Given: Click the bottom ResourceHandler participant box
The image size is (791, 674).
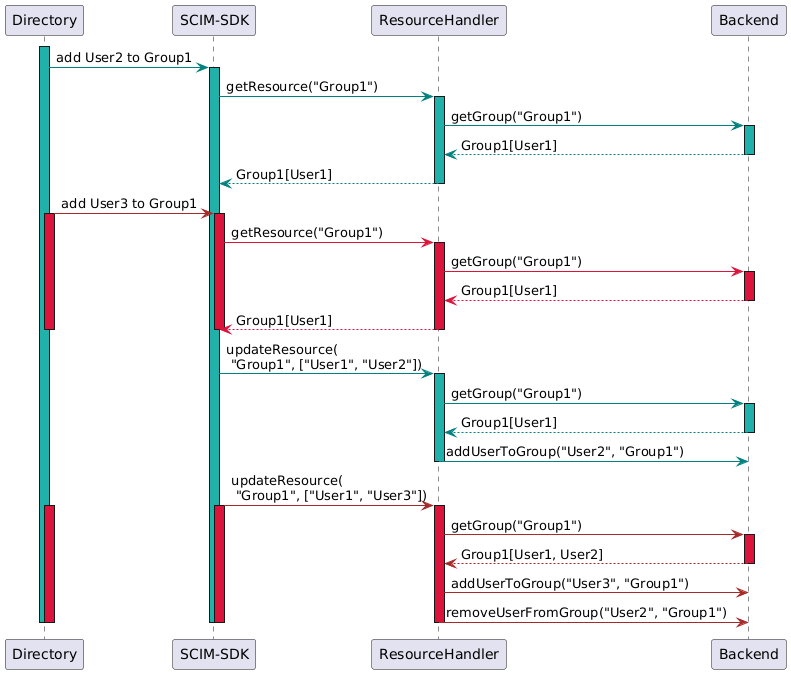Looking at the screenshot, I should (439, 654).
